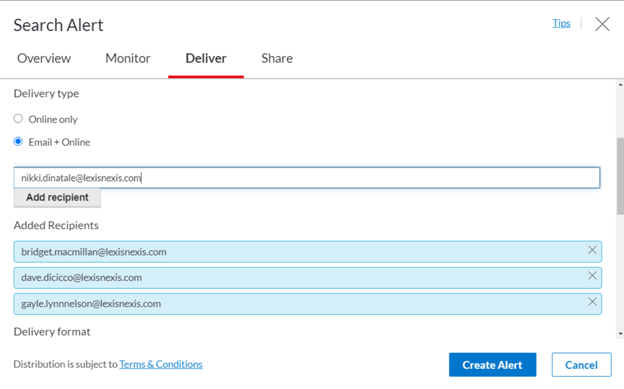Image resolution: width=624 pixels, height=389 pixels.
Task: Click the scrollbar up arrow
Action: pyautogui.click(x=620, y=85)
